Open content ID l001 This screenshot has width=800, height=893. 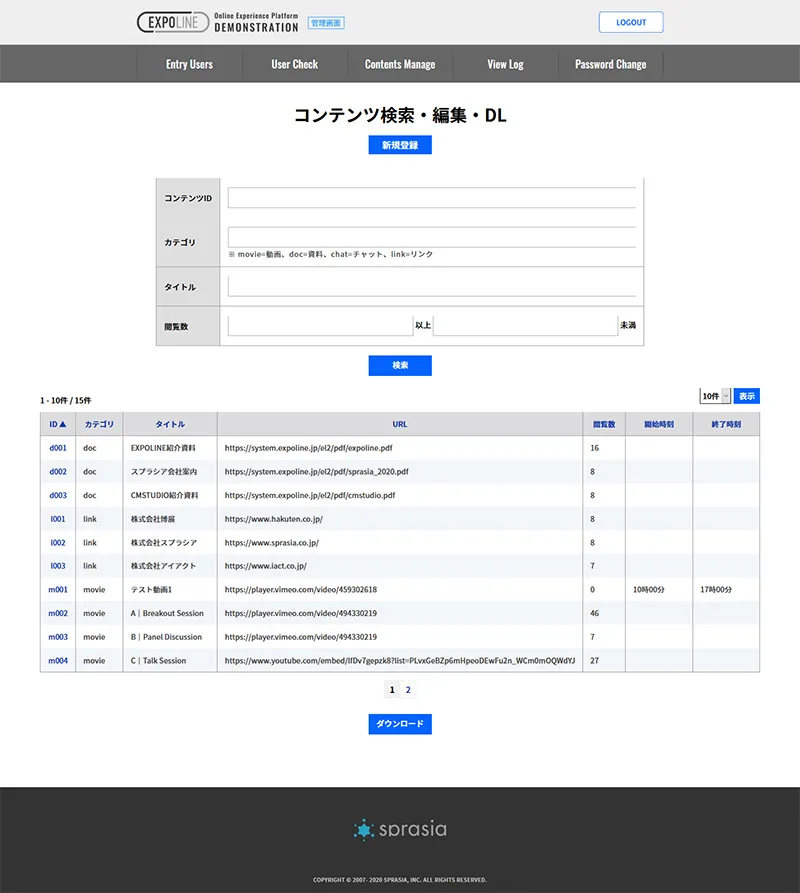tap(58, 519)
